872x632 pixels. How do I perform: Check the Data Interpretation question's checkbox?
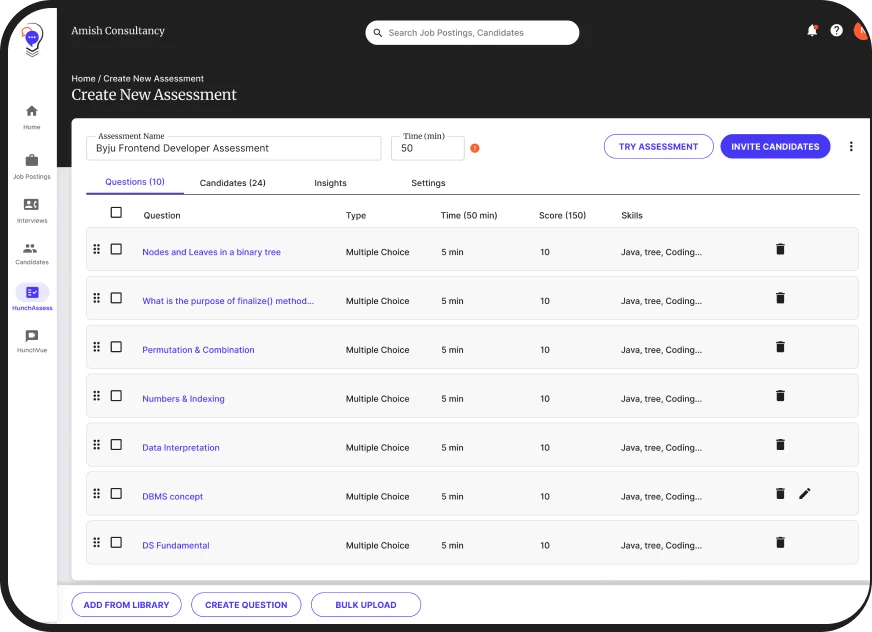click(x=116, y=444)
